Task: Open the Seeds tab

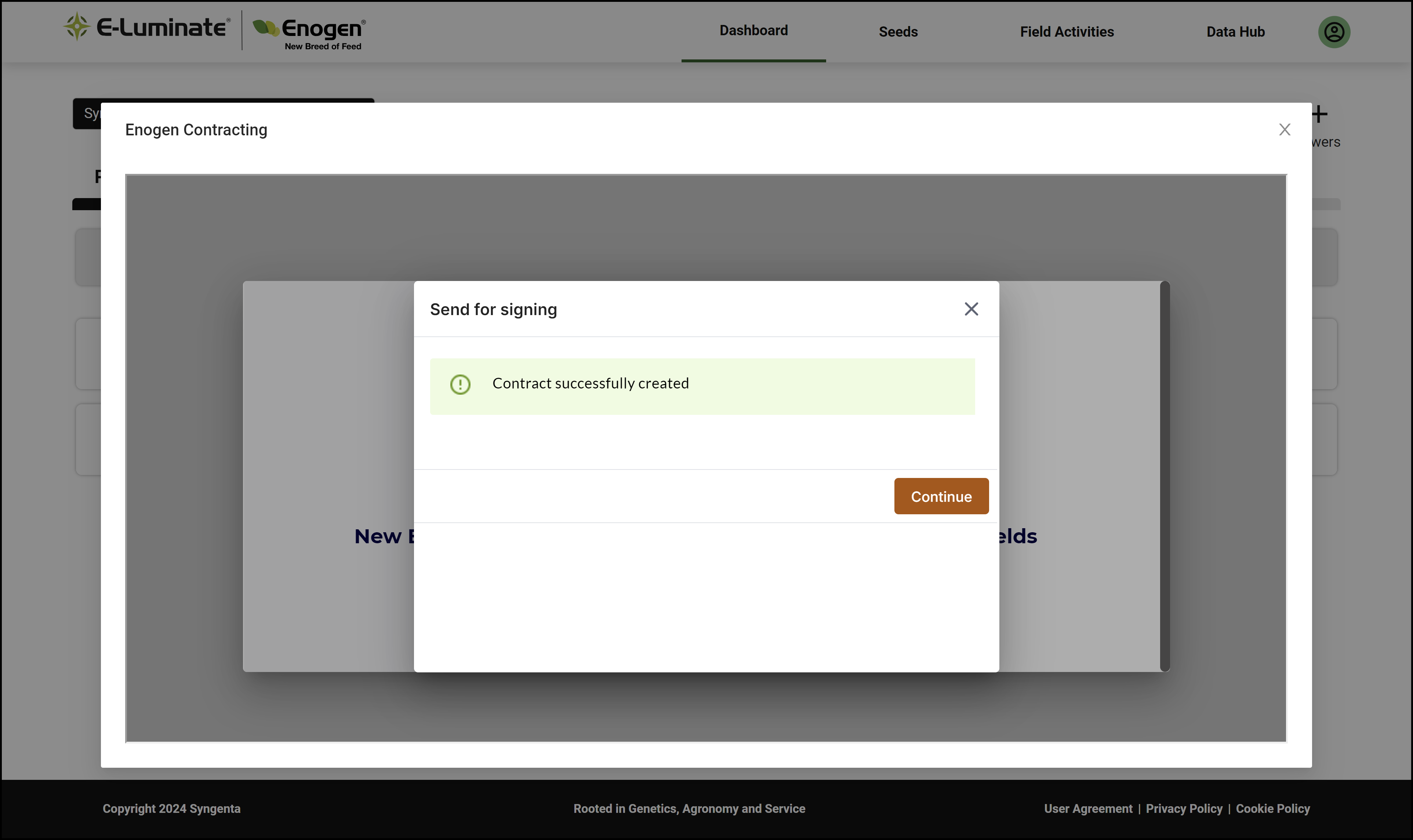Action: [x=898, y=32]
